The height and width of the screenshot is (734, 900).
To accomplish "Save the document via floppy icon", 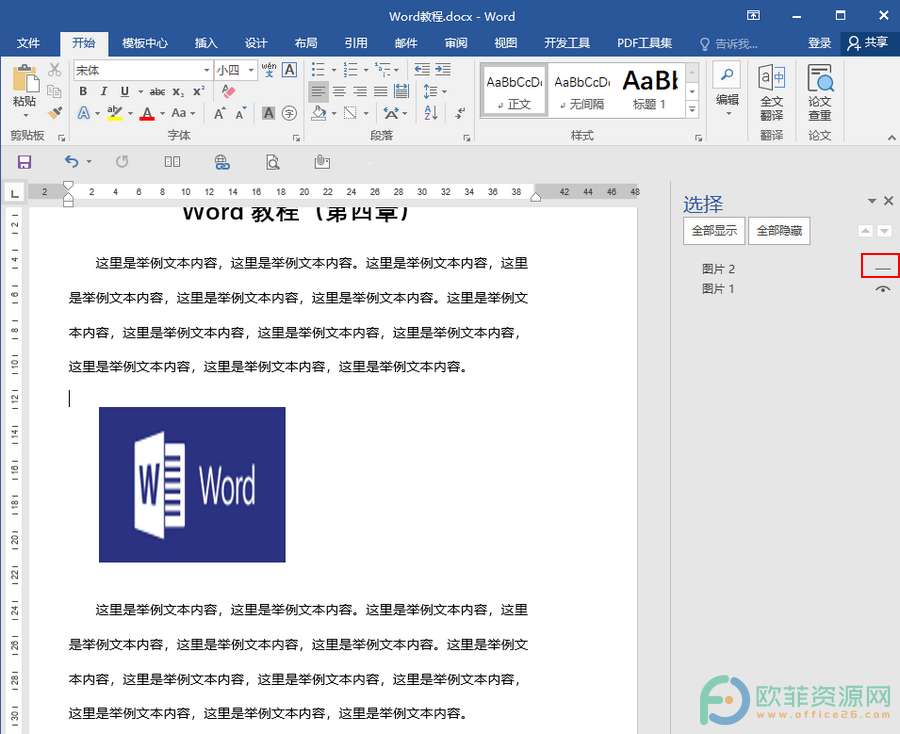I will tap(24, 162).
